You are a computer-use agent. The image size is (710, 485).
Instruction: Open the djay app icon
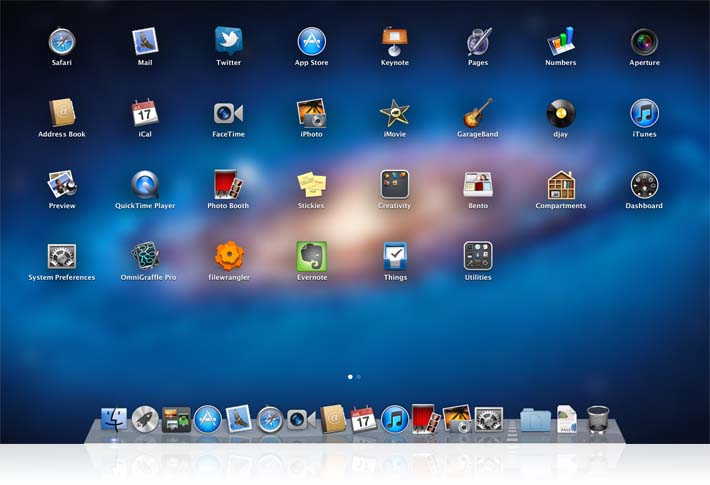tap(561, 113)
